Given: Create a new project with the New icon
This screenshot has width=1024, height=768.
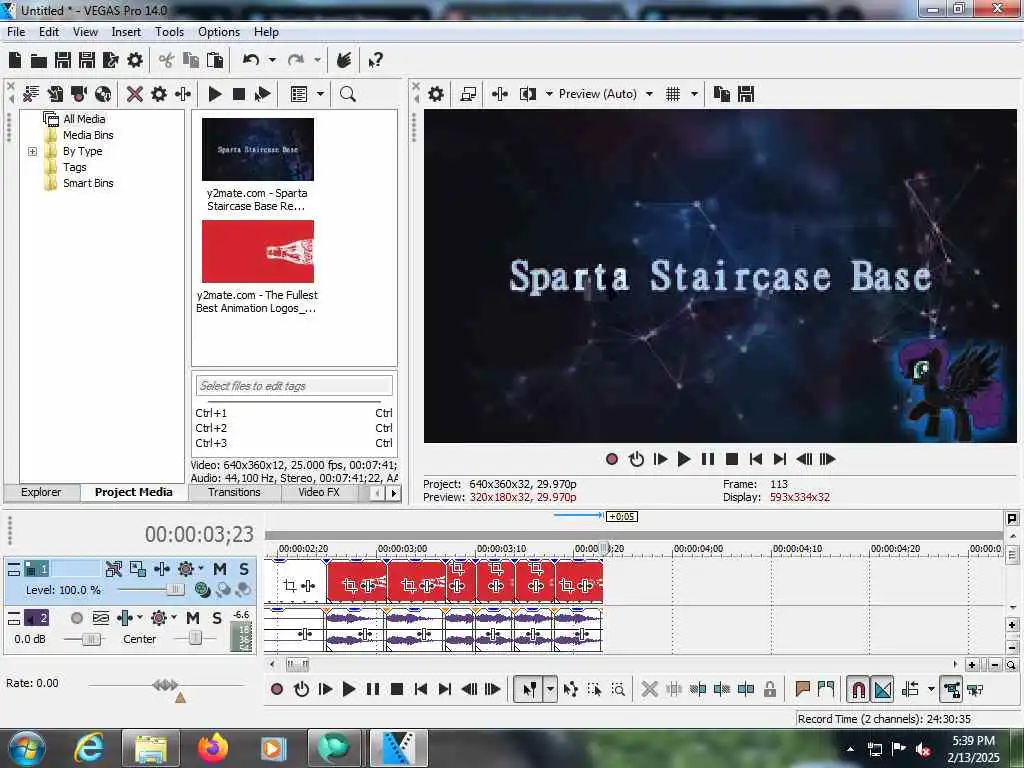Looking at the screenshot, I should pos(15,61).
